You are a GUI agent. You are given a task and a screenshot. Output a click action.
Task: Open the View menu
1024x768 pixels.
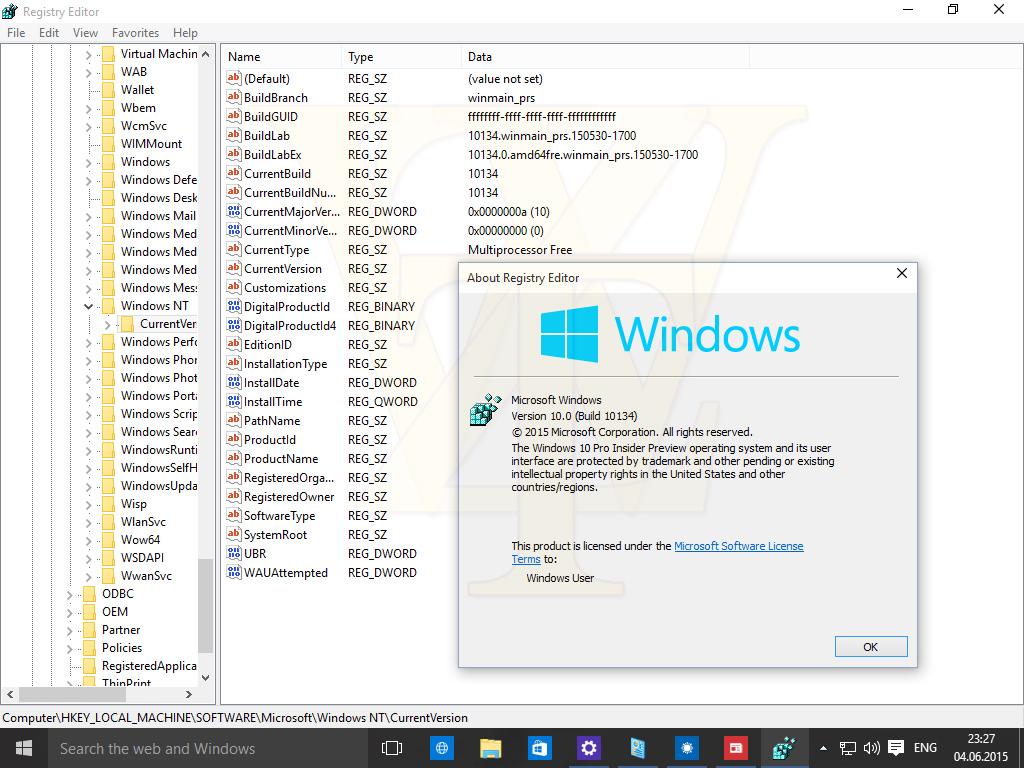[x=86, y=33]
